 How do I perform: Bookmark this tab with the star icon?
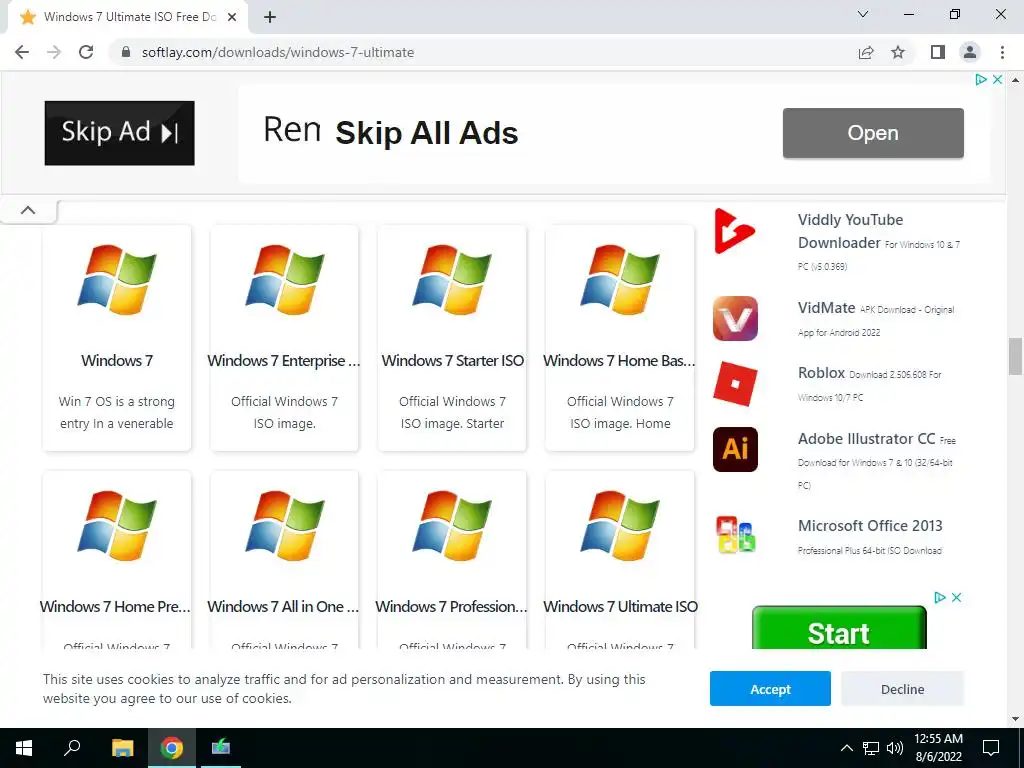coord(898,52)
